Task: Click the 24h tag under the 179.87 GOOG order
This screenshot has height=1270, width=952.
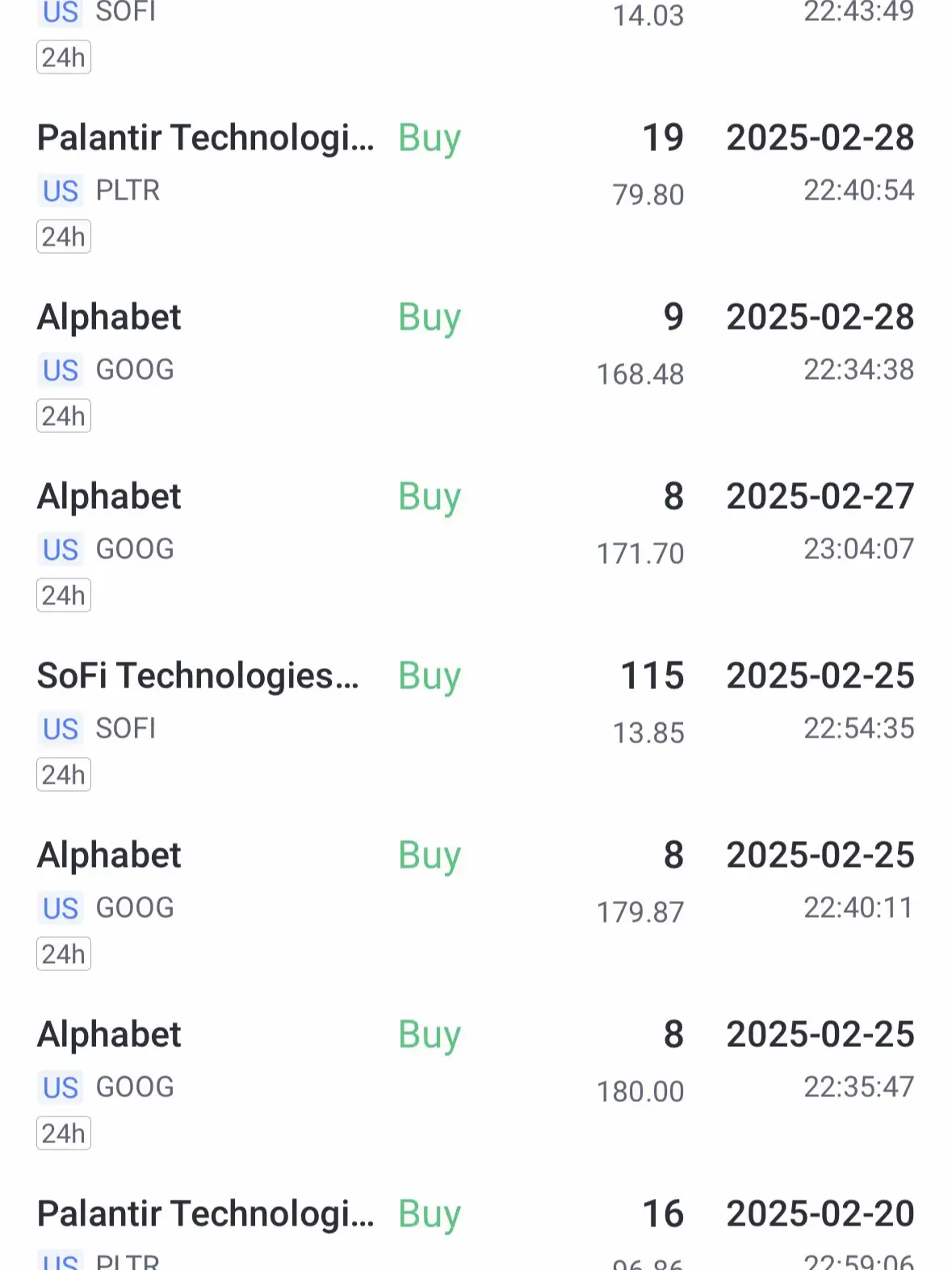Action: tap(64, 955)
